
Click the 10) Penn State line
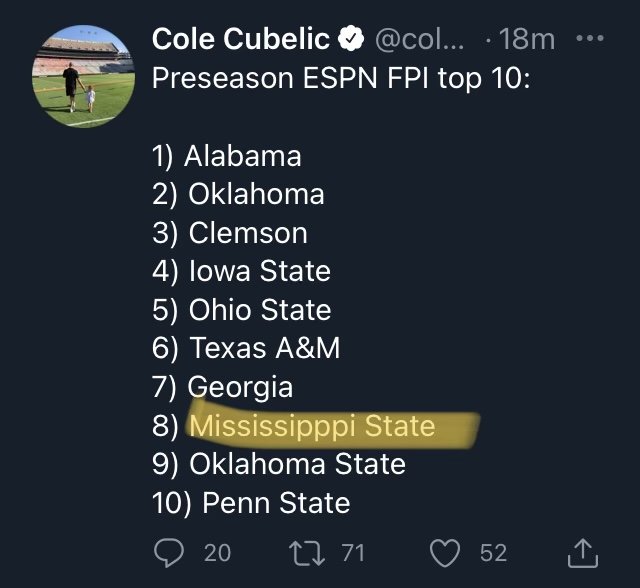251,502
